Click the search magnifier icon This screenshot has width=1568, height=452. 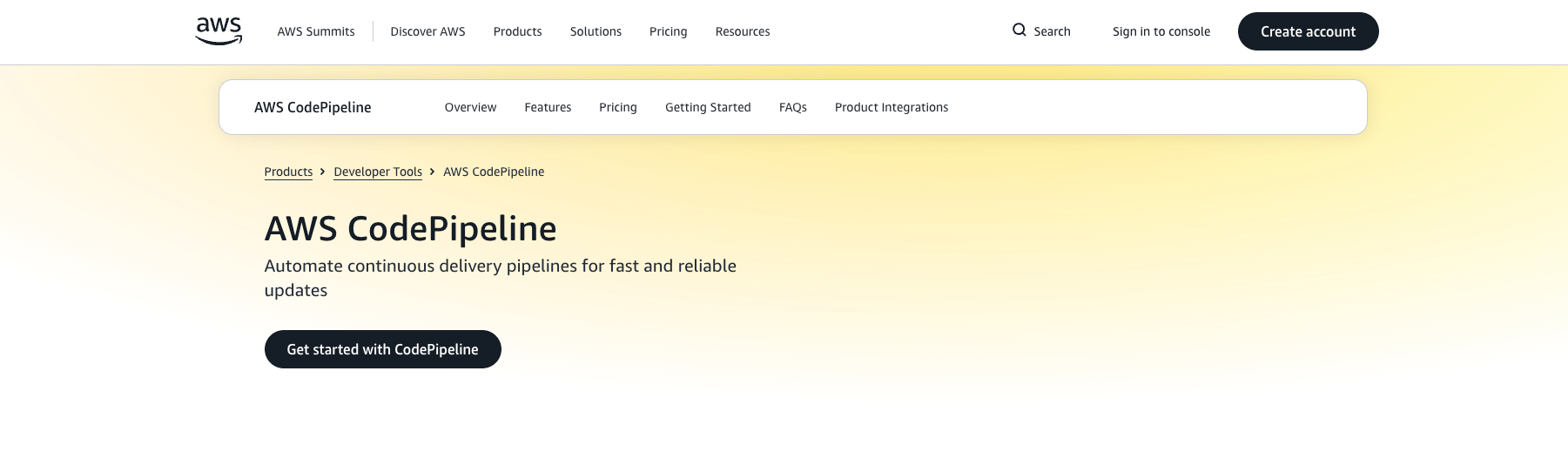pyautogui.click(x=1019, y=30)
